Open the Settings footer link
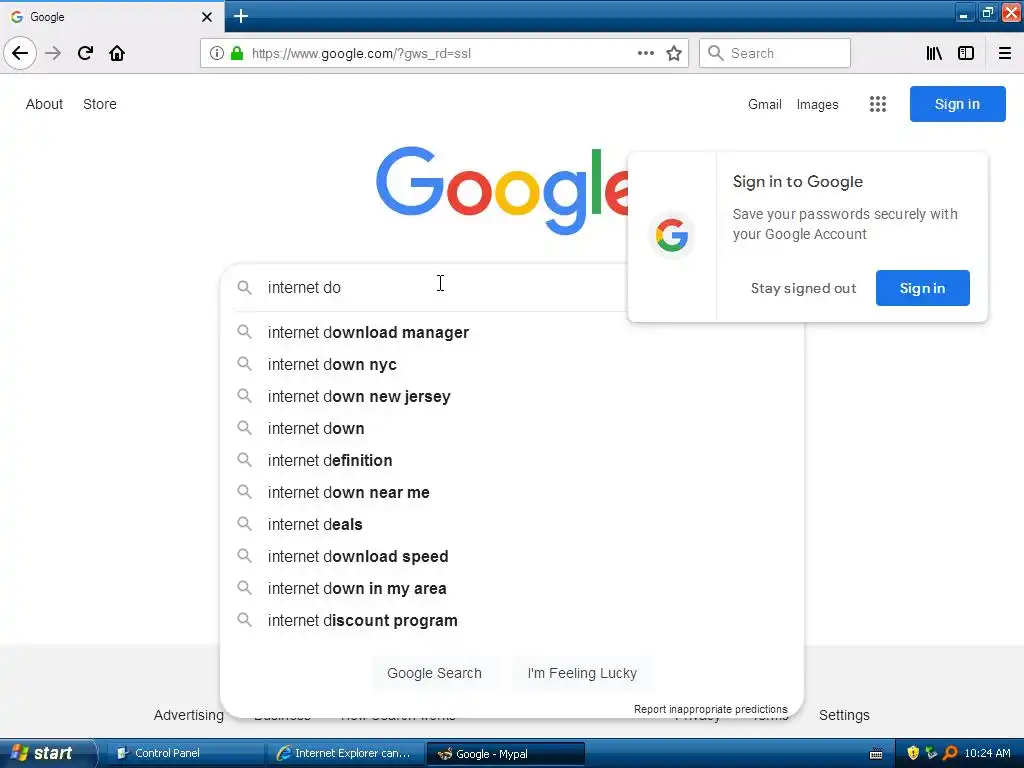This screenshot has width=1024, height=768. 844,715
